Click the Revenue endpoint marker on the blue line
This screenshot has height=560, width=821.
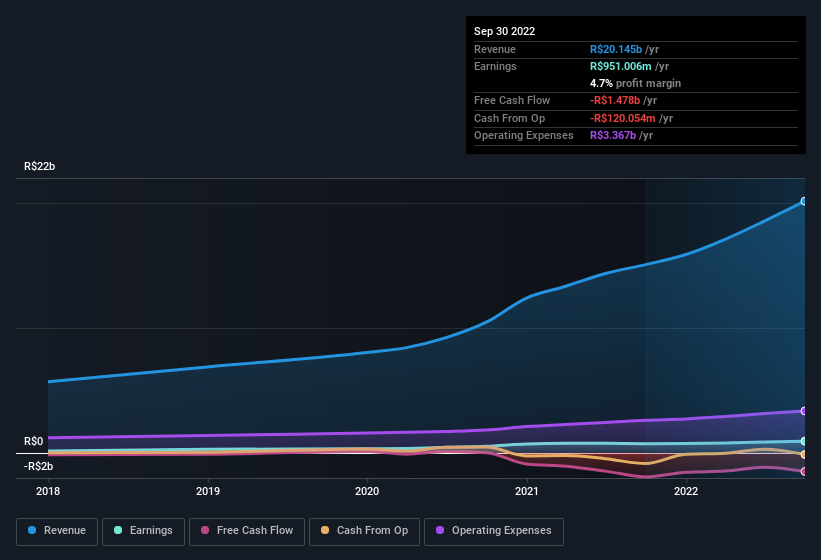[x=804, y=201]
